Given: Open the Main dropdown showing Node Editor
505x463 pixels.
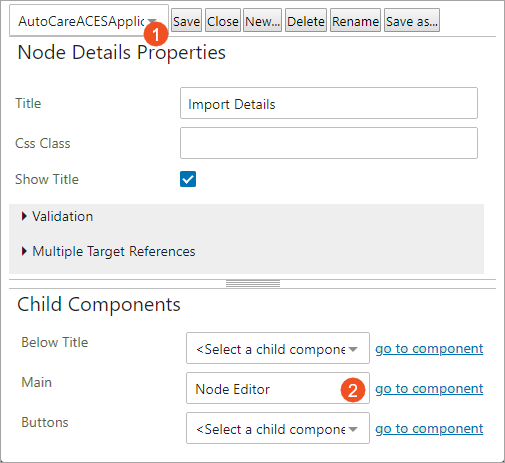Looking at the screenshot, I should pos(278,388).
